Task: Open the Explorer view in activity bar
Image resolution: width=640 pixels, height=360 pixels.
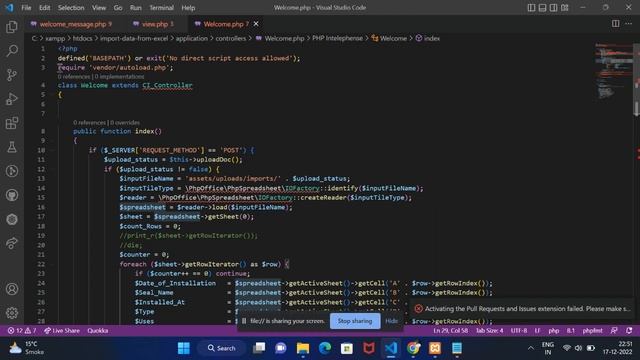Action: [x=12, y=27]
